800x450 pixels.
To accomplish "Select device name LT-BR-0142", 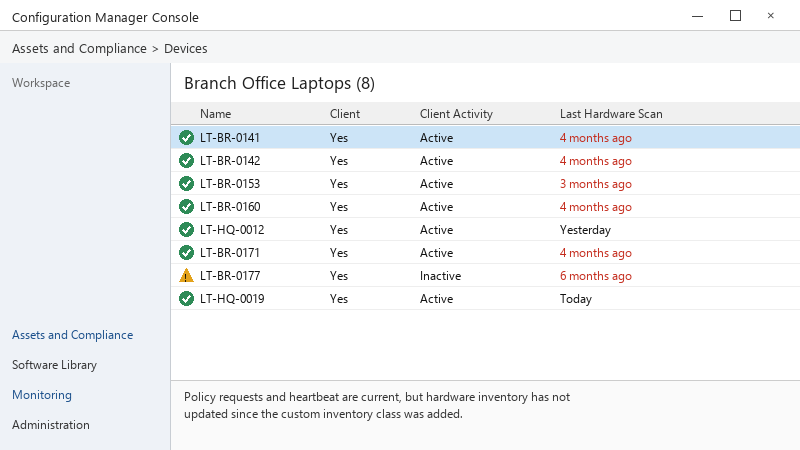I will click(230, 161).
